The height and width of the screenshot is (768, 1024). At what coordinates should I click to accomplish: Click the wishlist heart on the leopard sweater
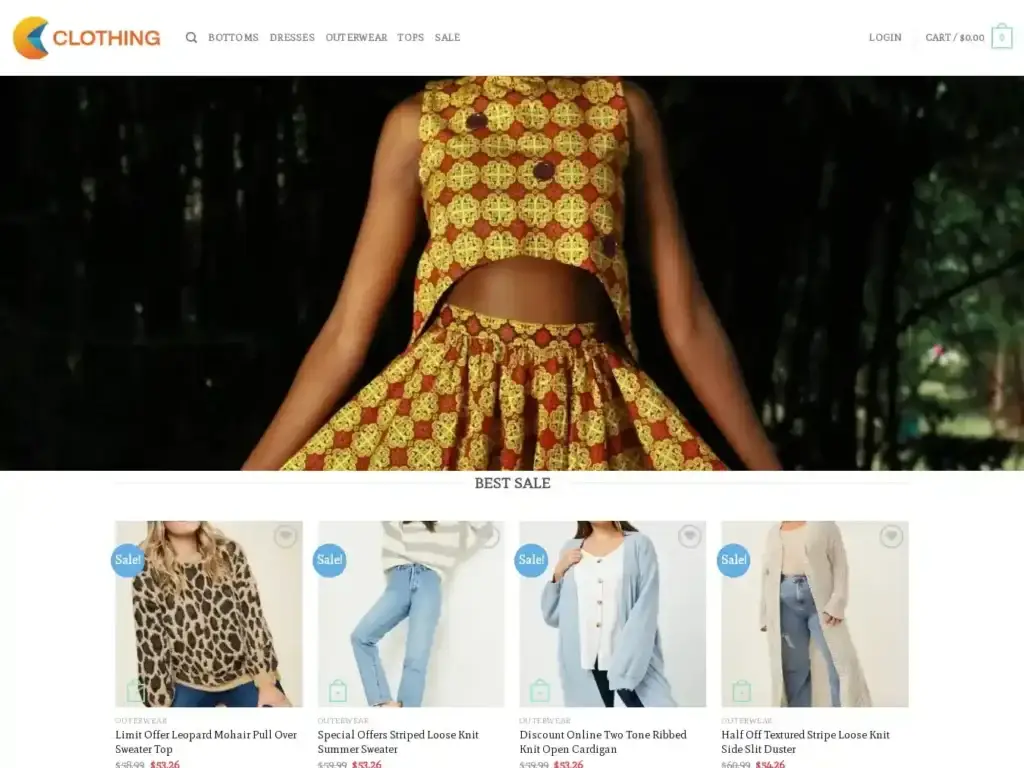coord(287,537)
